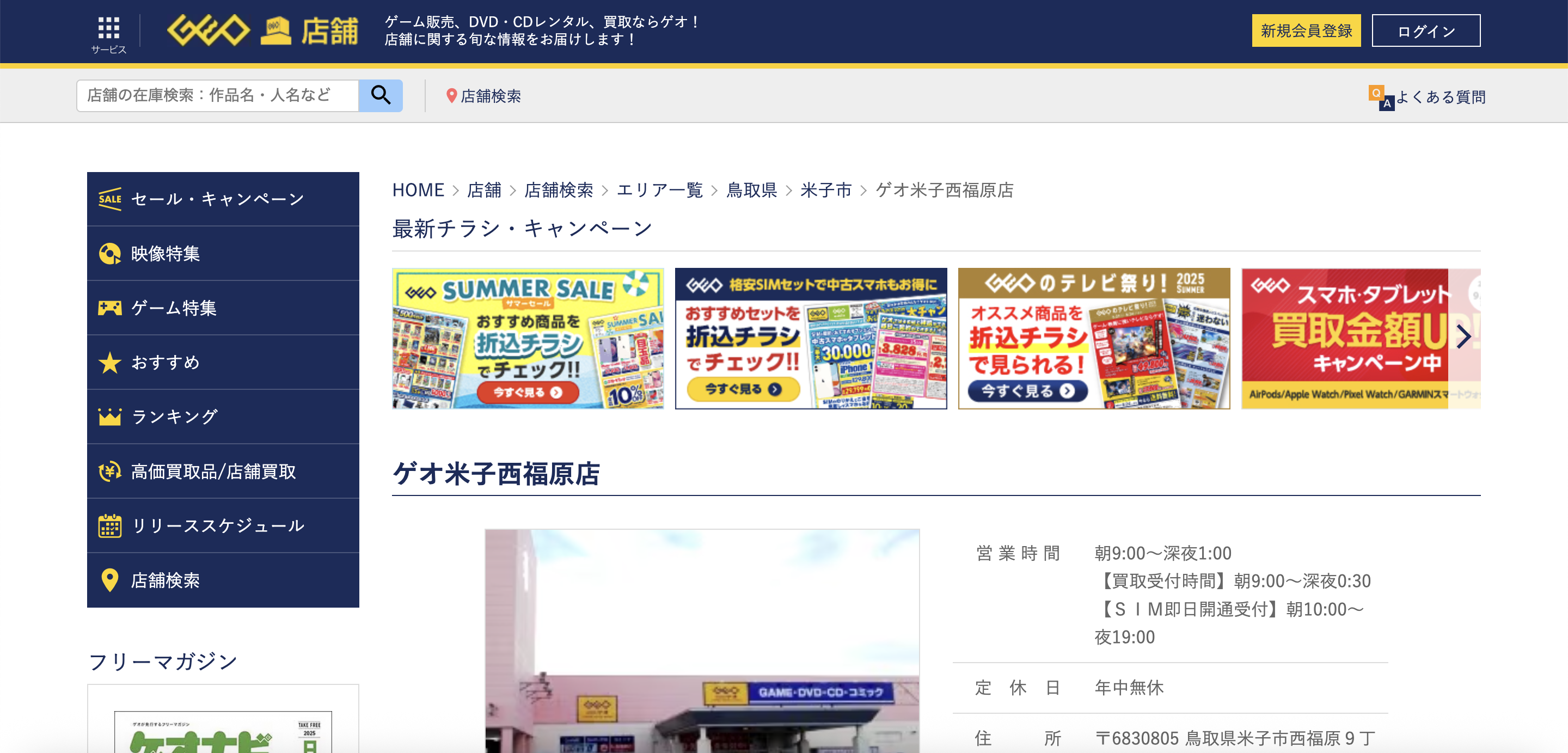Image resolution: width=1568 pixels, height=753 pixels.
Task: Advance campaign carousel with the right arrow
Action: pos(1463,336)
